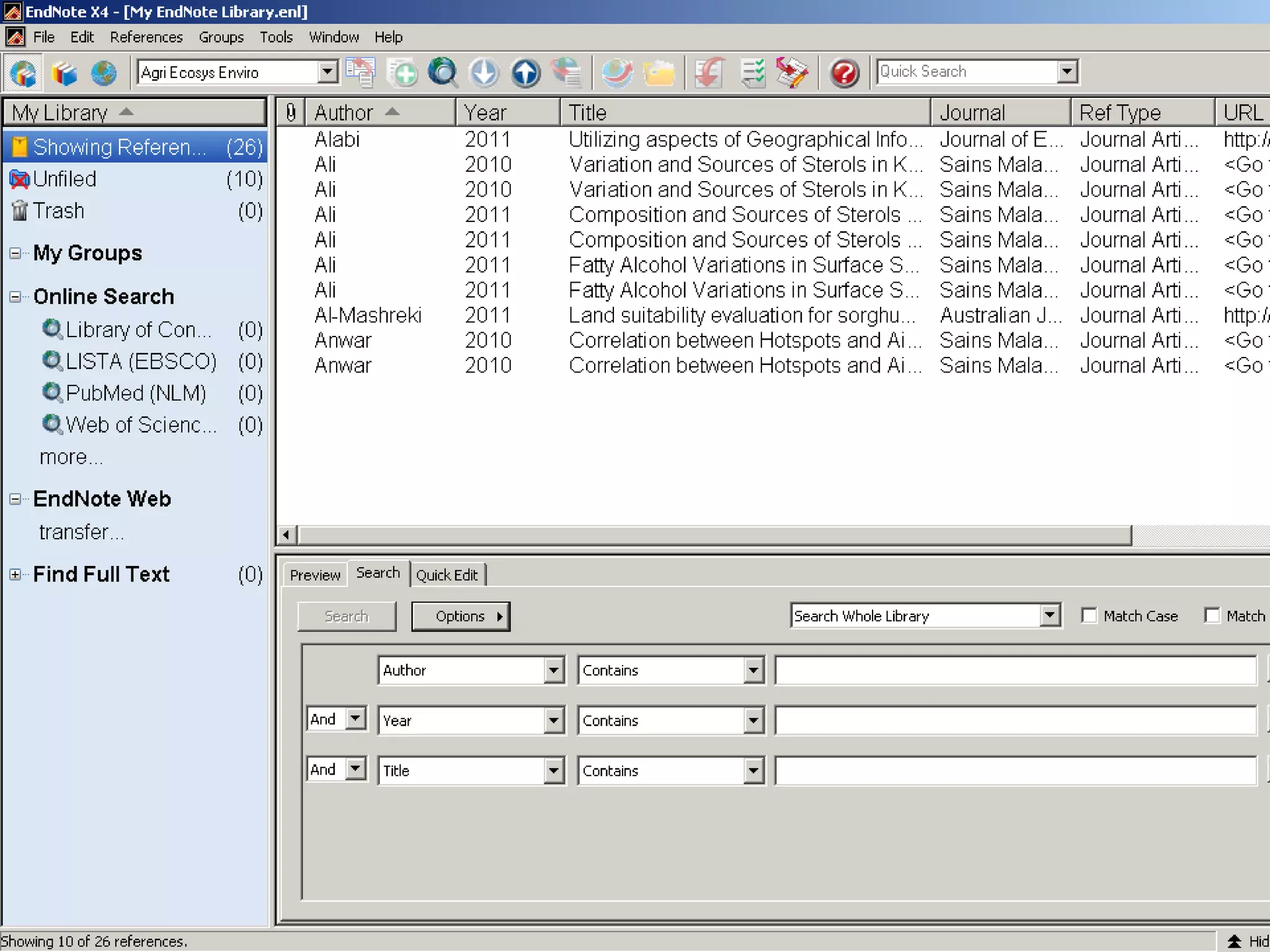Image resolution: width=1270 pixels, height=952 pixels.
Task: Open the And operator dropdown for Title row
Action: [x=355, y=769]
